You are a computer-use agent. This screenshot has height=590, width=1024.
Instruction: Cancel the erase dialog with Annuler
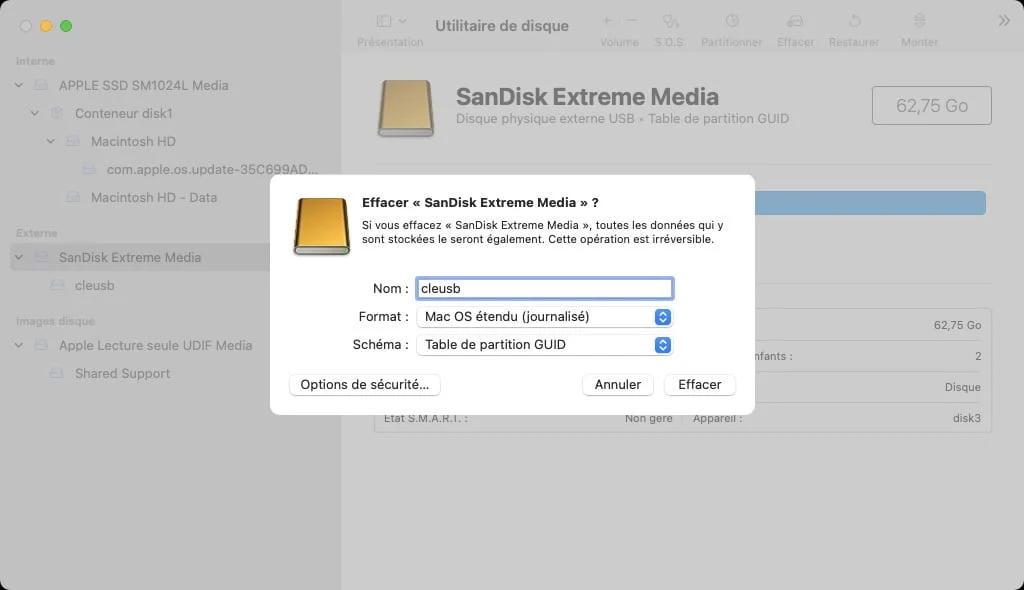617,384
